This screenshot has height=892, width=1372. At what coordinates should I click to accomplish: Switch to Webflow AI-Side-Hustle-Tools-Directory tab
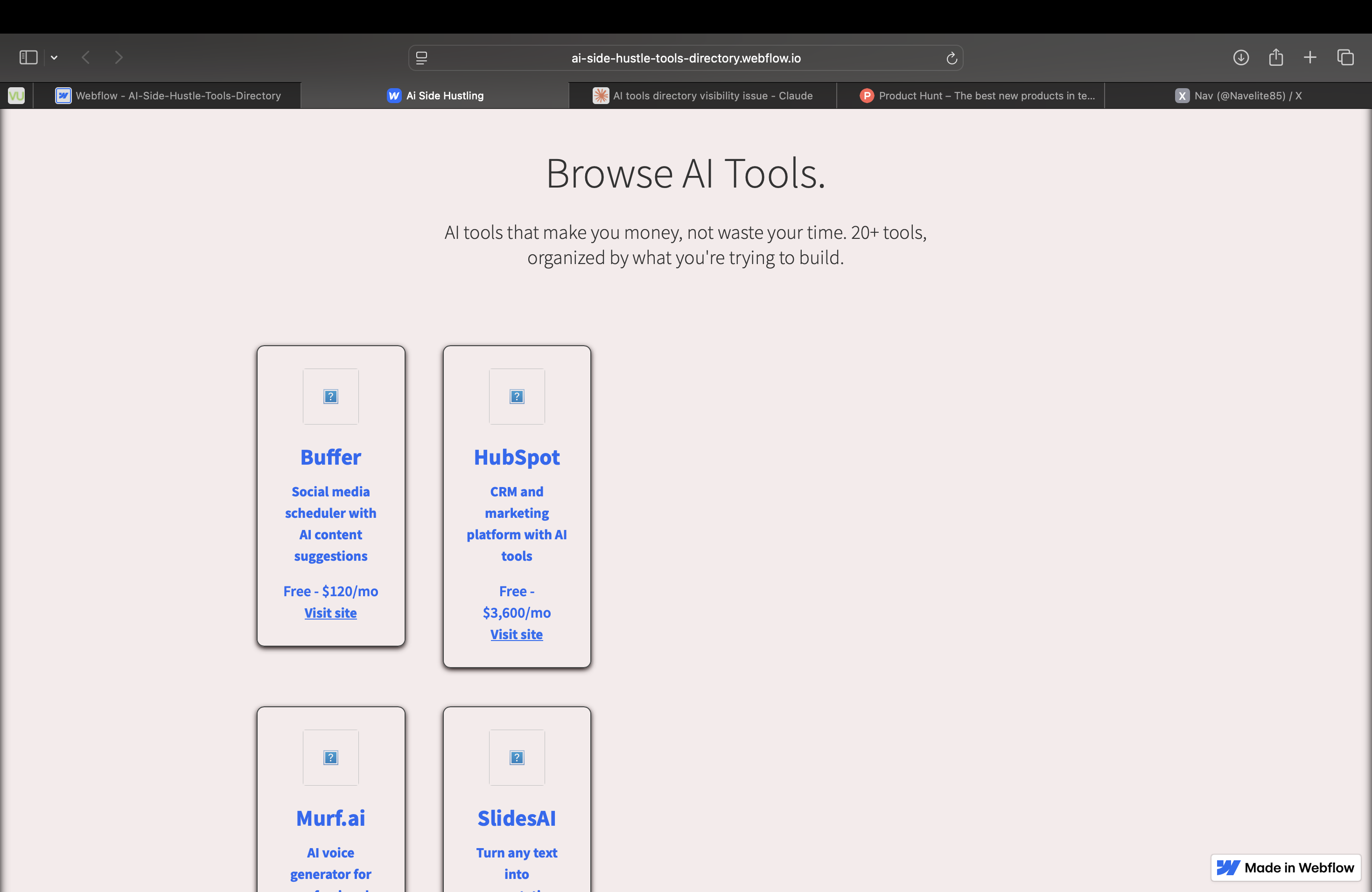click(168, 96)
